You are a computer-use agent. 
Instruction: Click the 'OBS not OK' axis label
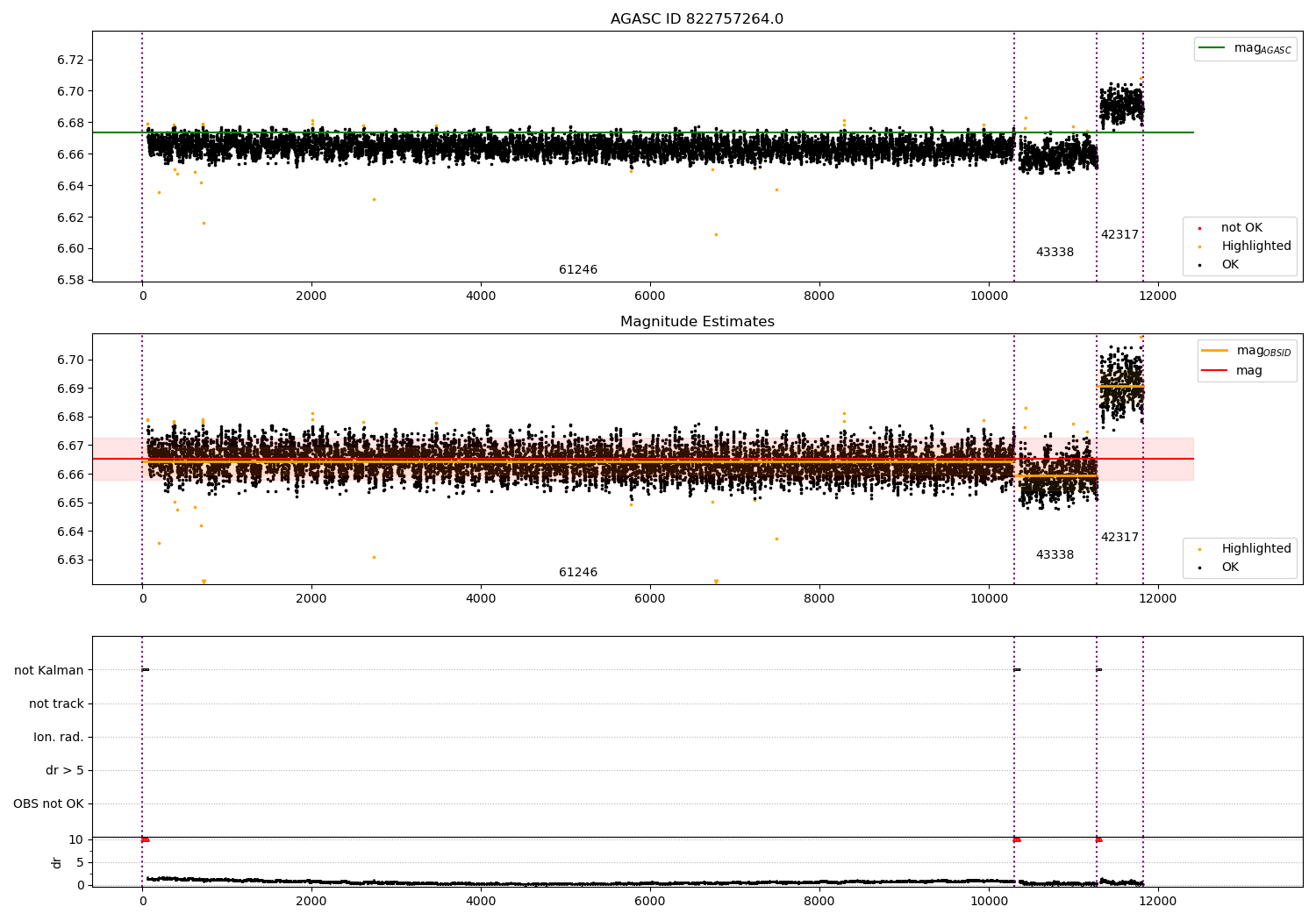(x=48, y=804)
